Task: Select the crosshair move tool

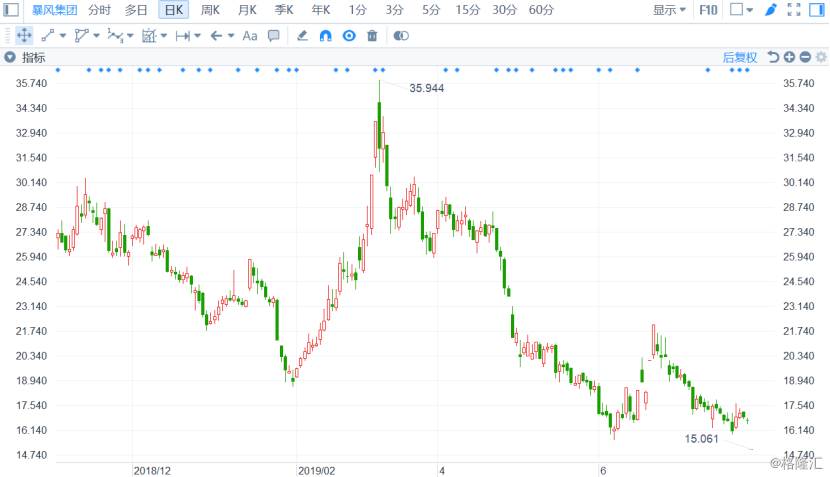Action: tap(24, 36)
